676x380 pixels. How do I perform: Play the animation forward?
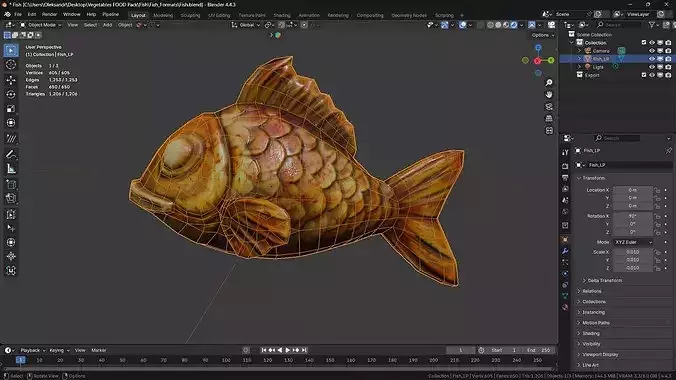coord(288,350)
